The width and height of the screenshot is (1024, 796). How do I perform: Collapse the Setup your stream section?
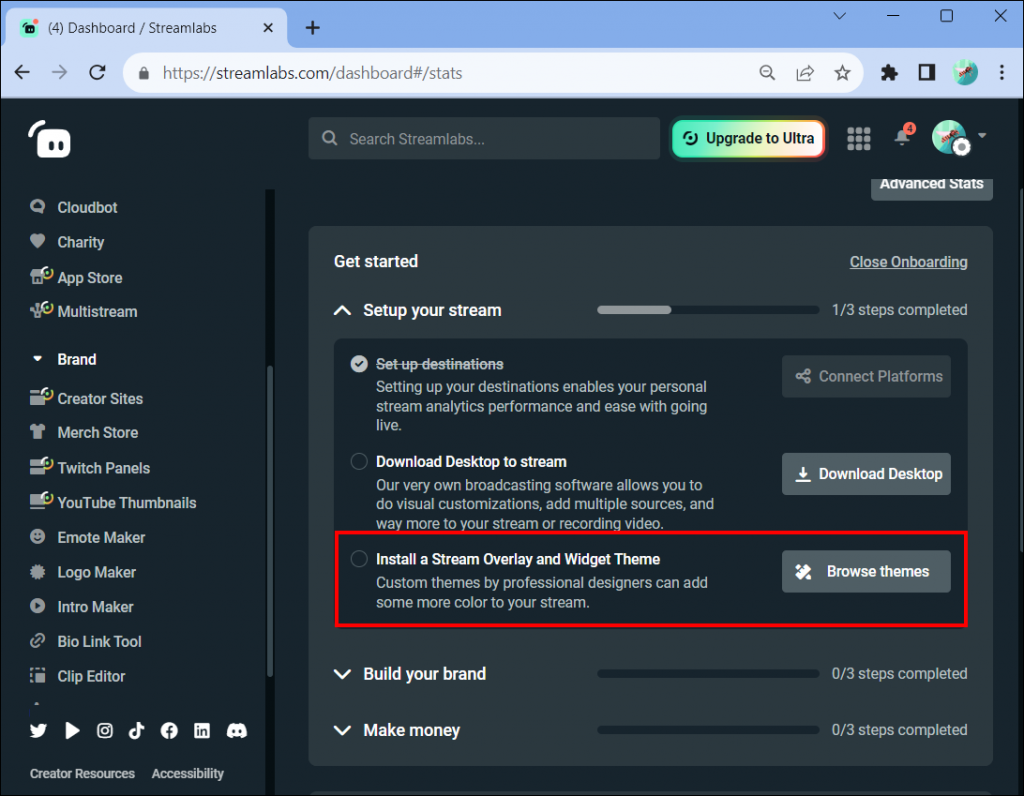(342, 310)
